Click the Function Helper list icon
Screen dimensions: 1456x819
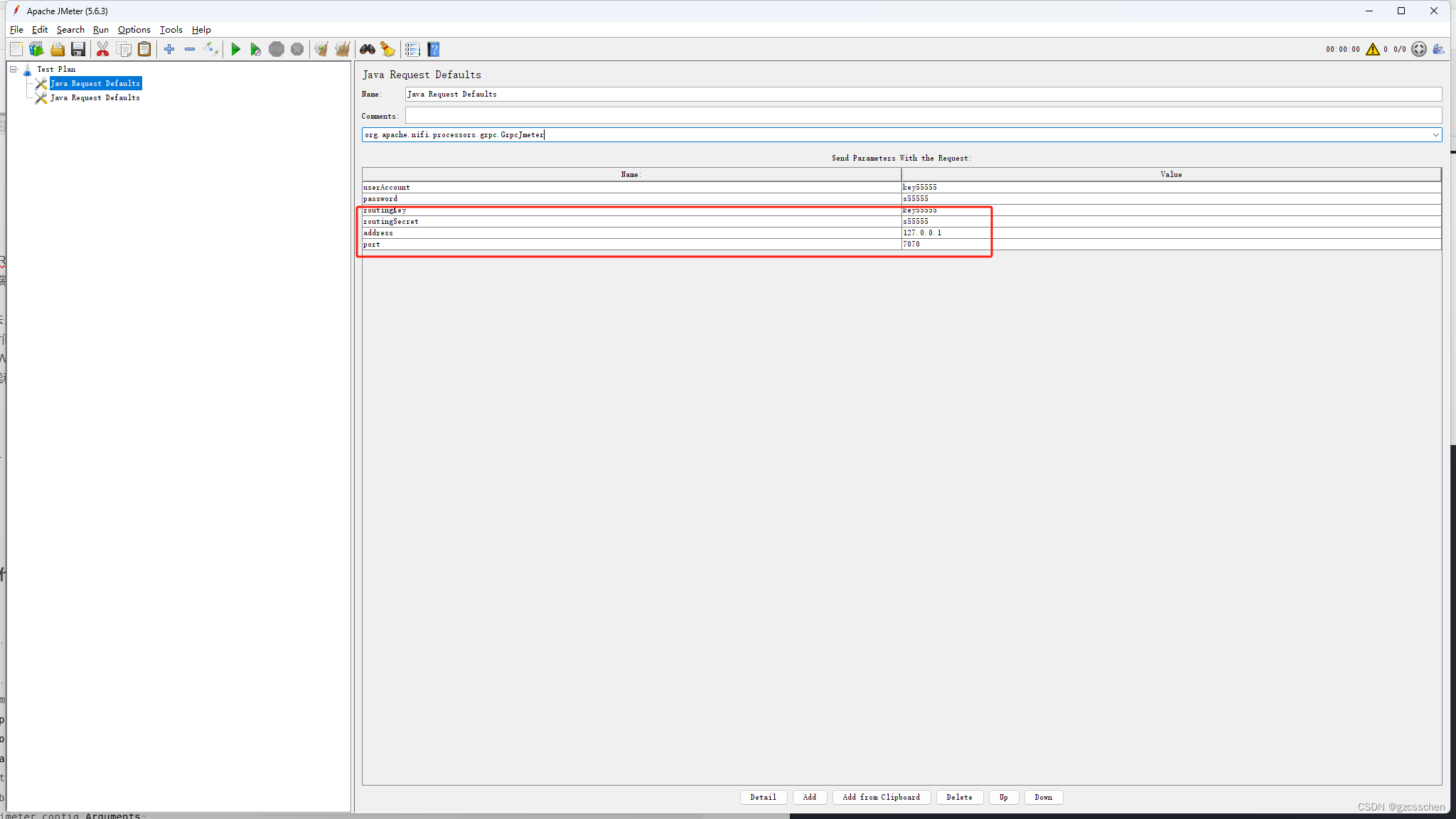[x=412, y=49]
